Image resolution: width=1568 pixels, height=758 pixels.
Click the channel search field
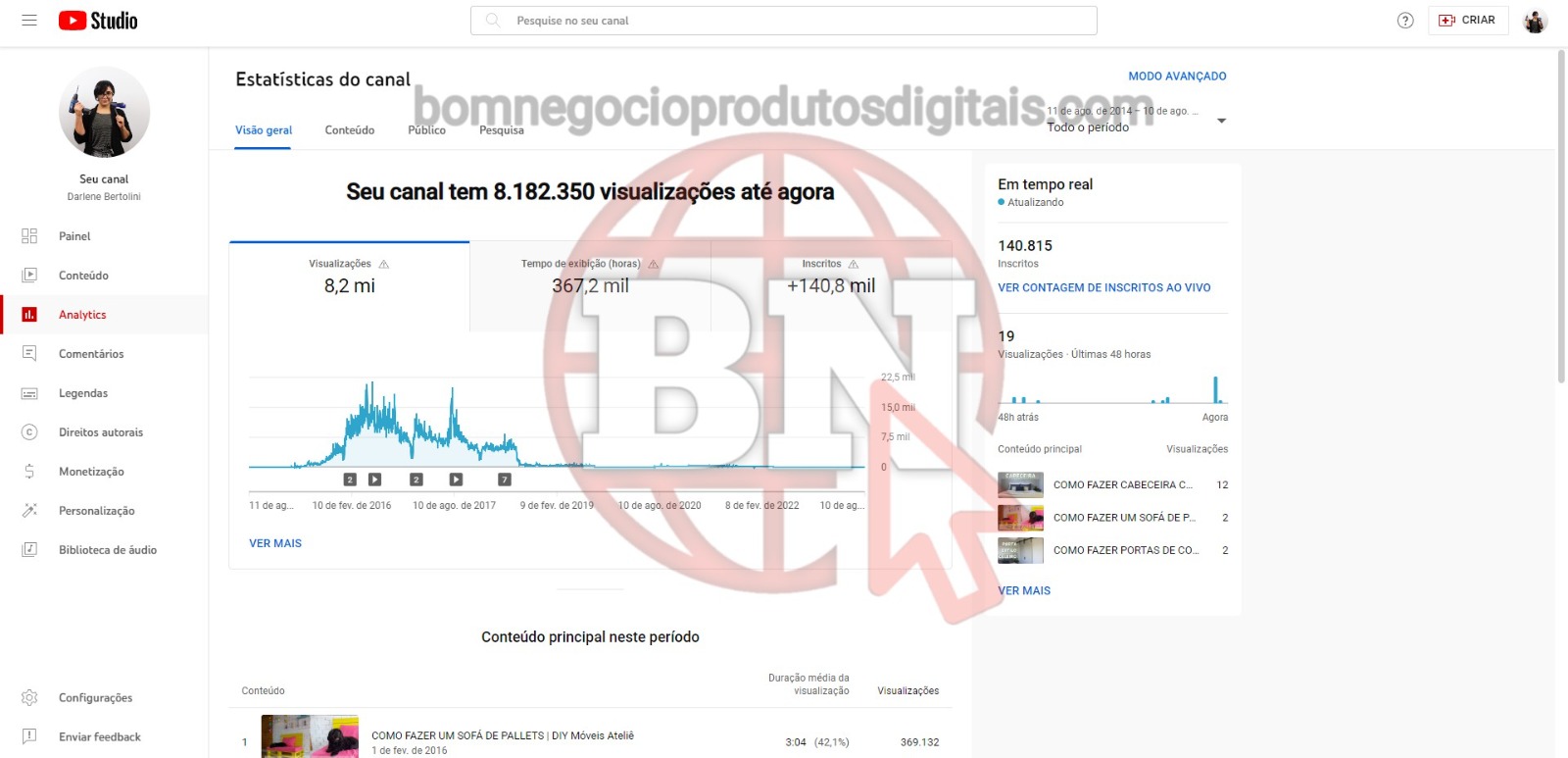784,21
